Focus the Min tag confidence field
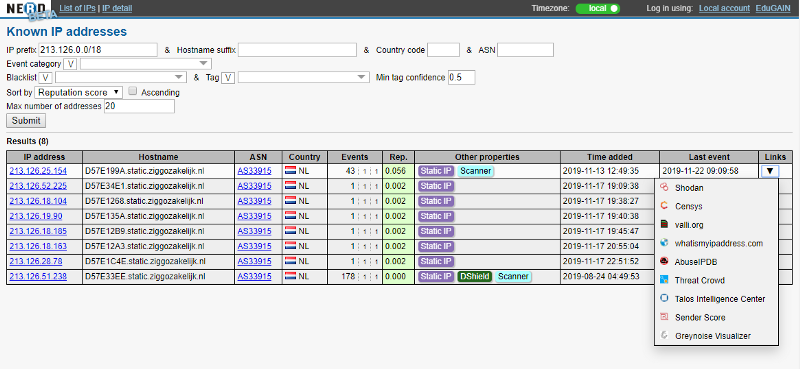This screenshot has width=800, height=369. (462, 78)
